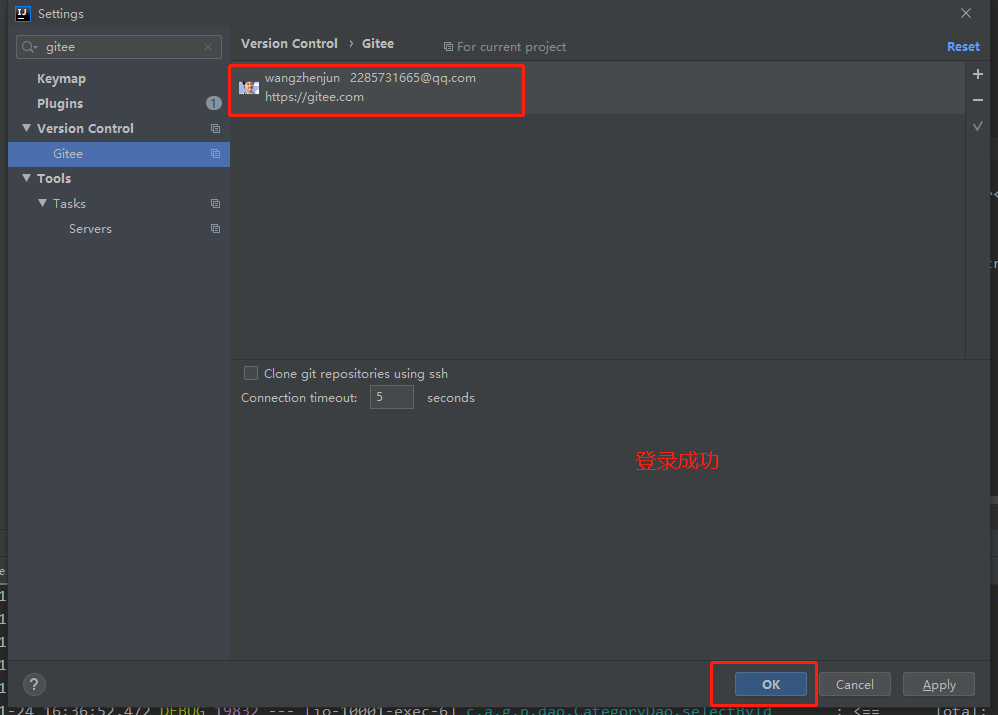Click the copy-settings icon beside Gitee tree item
The image size is (998, 715).
[x=214, y=153]
